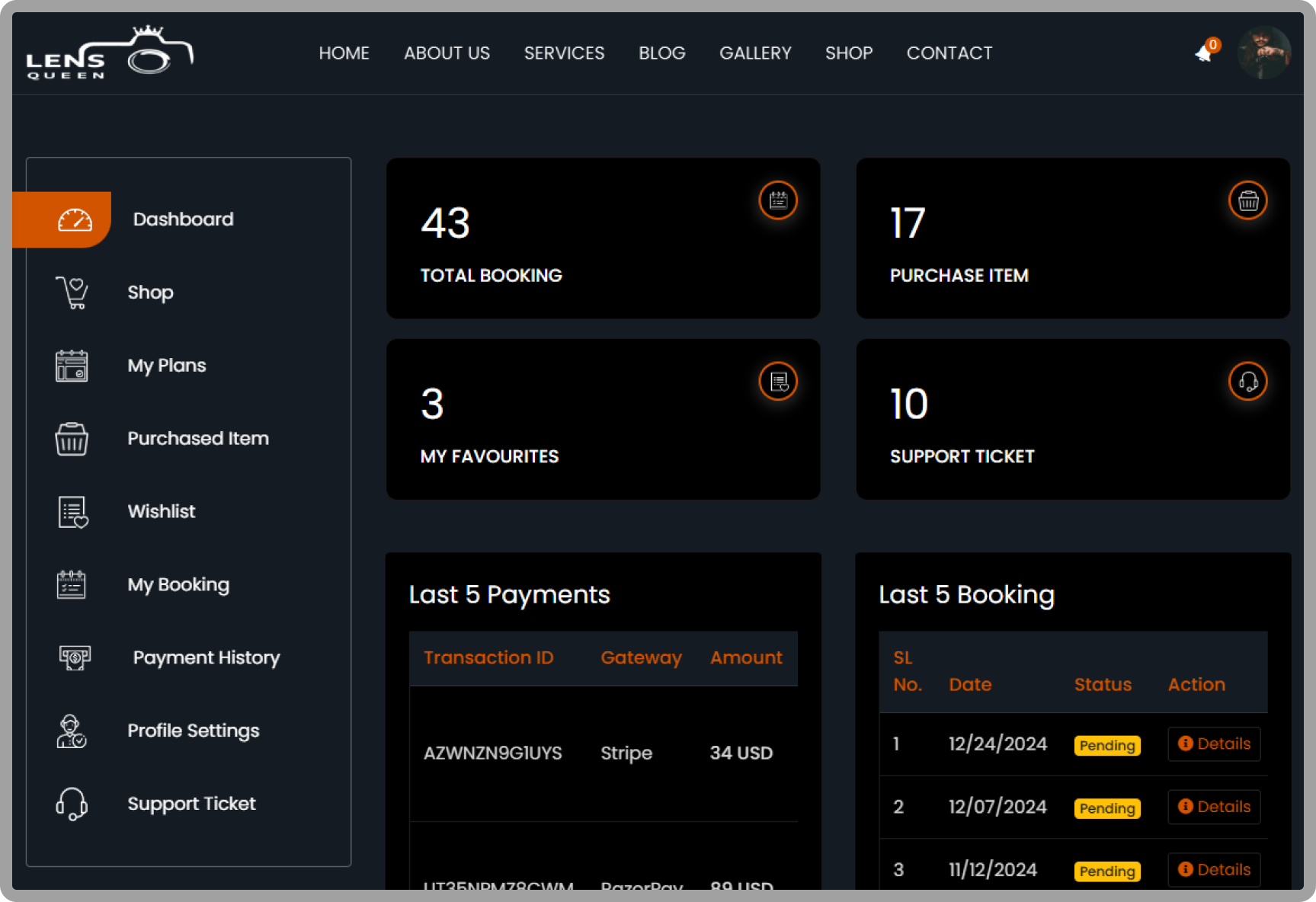Click the calendar icon on Total Booking card
Image resolution: width=1316 pixels, height=902 pixels.
click(778, 200)
